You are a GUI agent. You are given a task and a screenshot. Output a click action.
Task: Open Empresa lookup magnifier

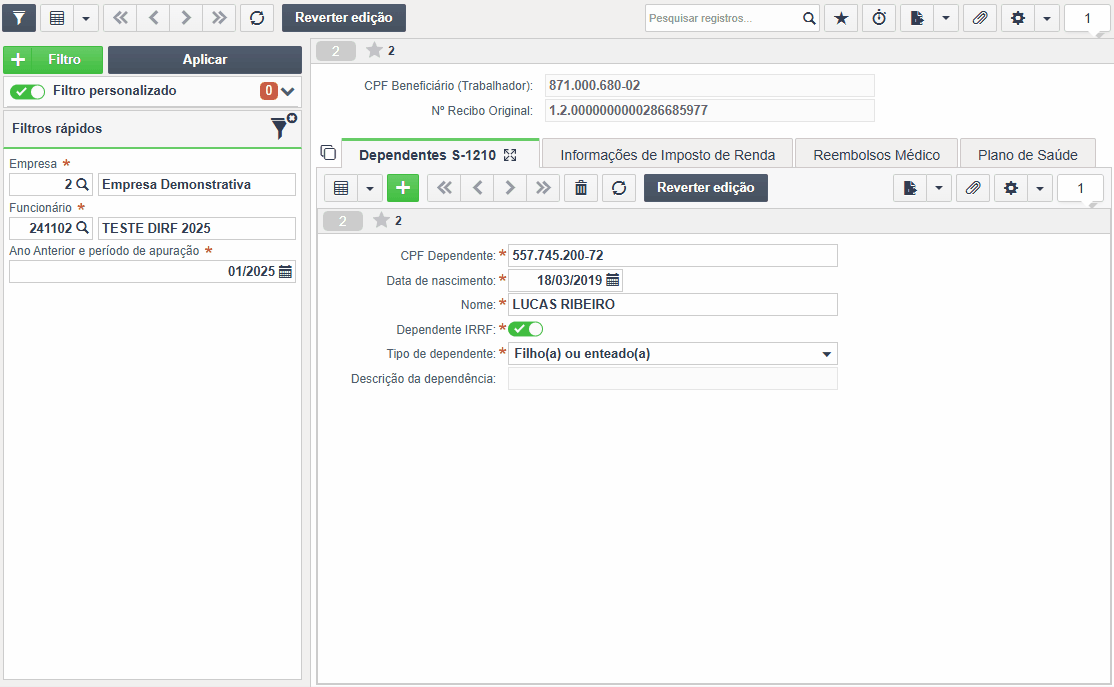click(x=82, y=184)
